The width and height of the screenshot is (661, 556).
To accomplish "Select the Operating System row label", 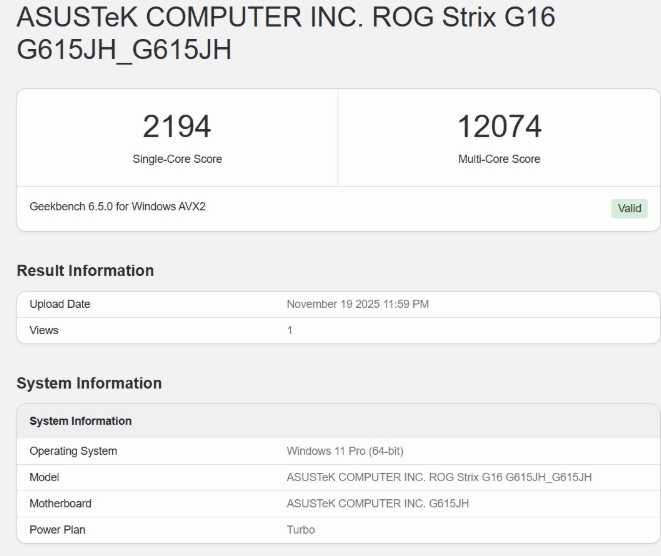I will coord(73,451).
